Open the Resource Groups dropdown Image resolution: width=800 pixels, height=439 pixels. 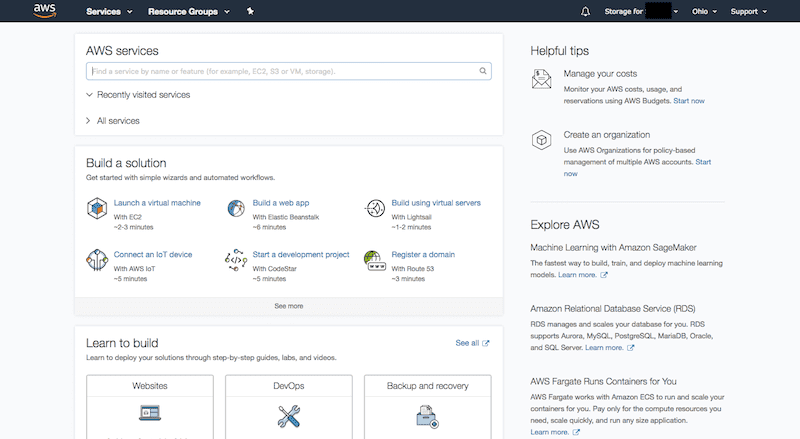tap(189, 11)
